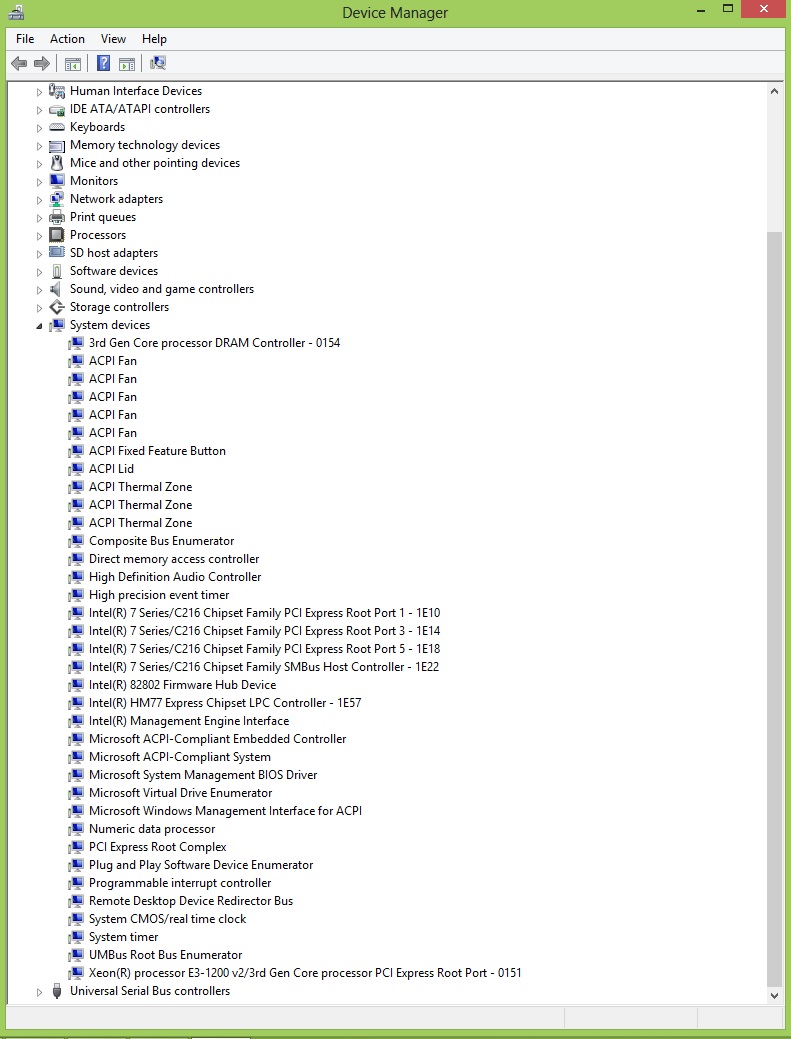
Task: Open the View menu
Action: click(113, 39)
